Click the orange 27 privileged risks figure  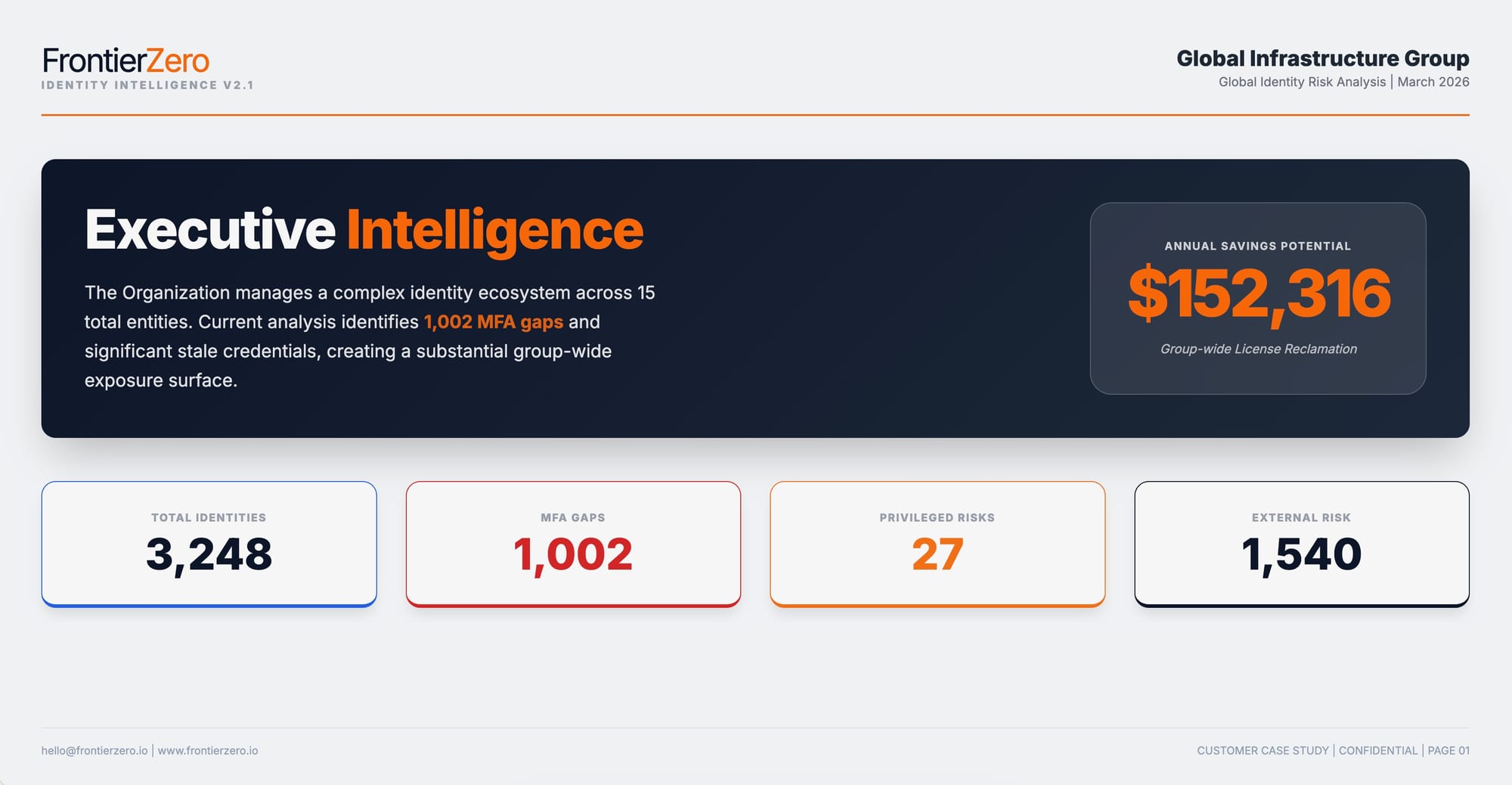(937, 554)
